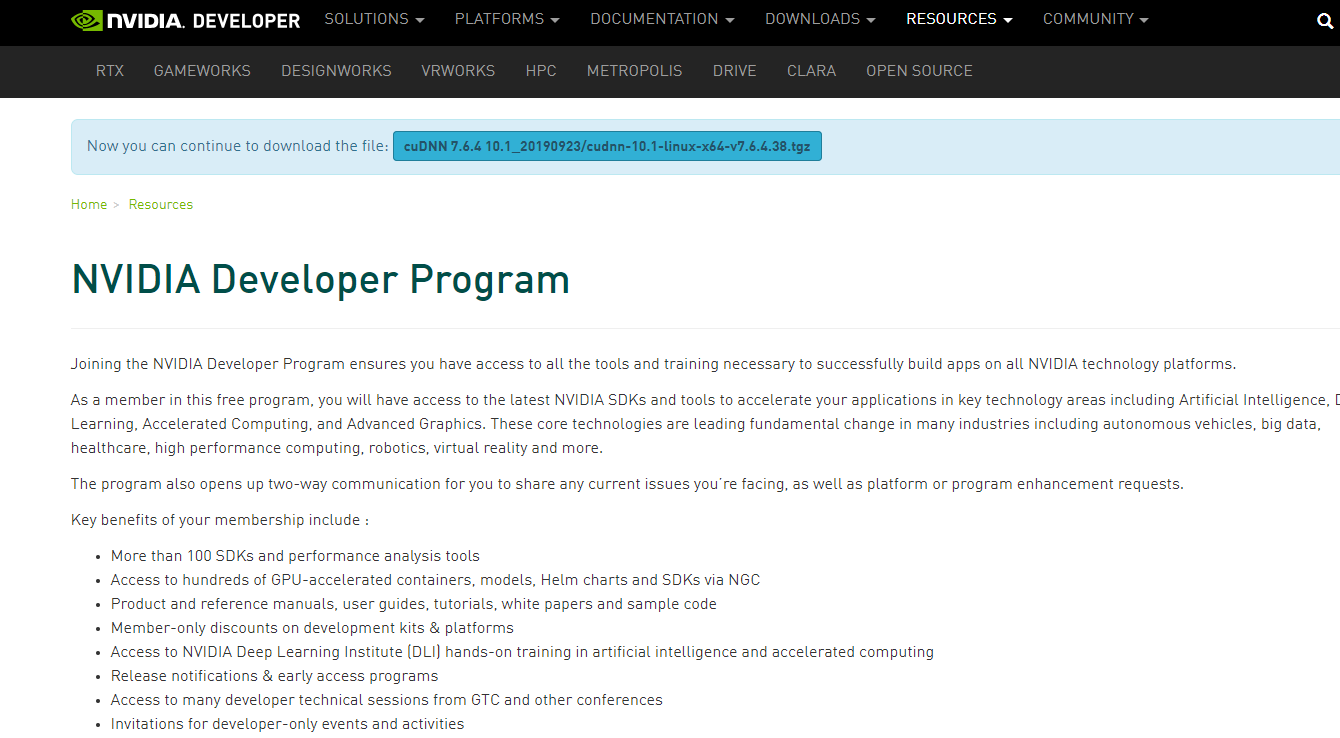Select the HPC menu item
Image resolution: width=1340 pixels, height=738 pixels.
541,71
